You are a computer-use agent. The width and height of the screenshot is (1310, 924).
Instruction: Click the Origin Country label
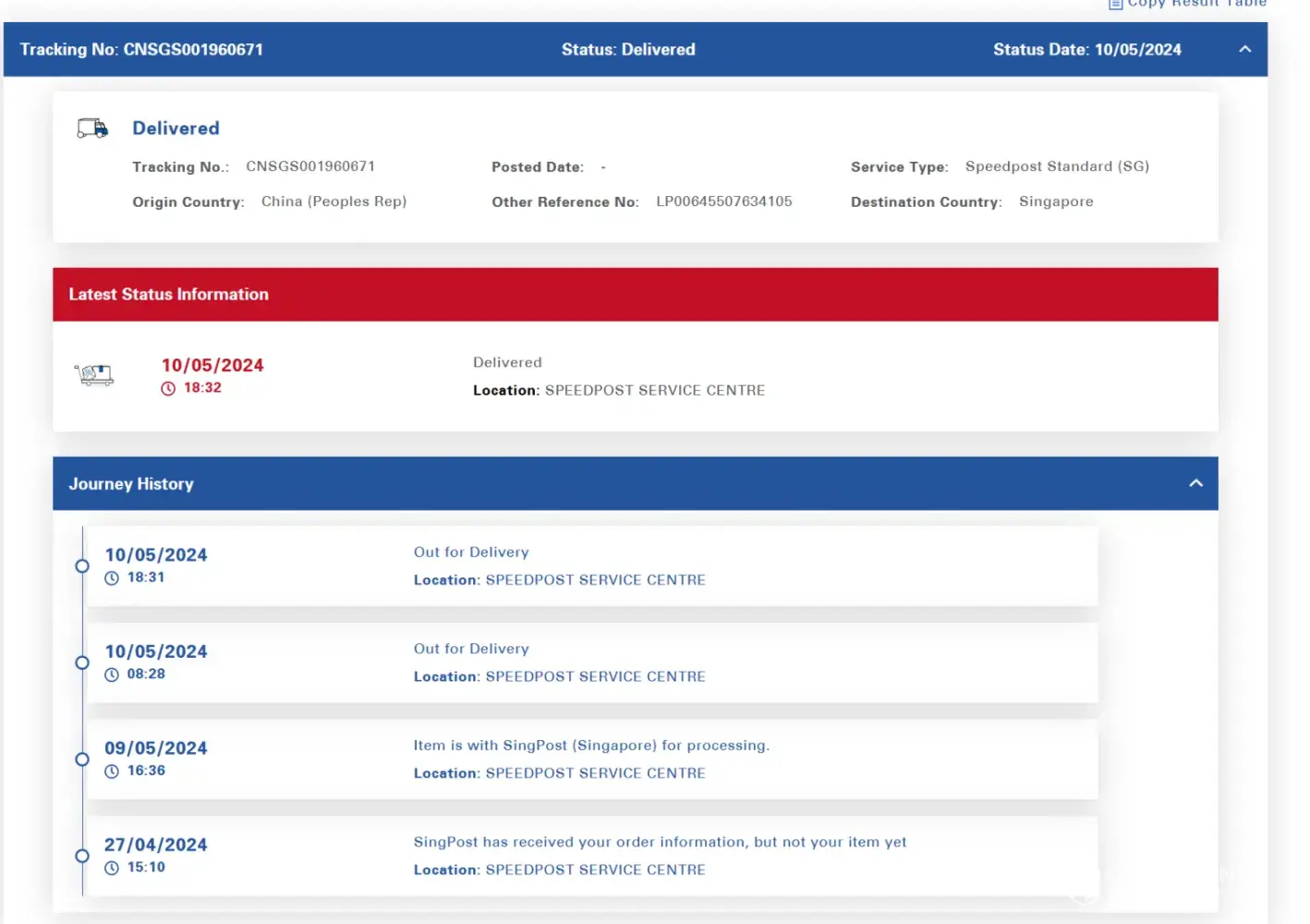click(x=188, y=202)
